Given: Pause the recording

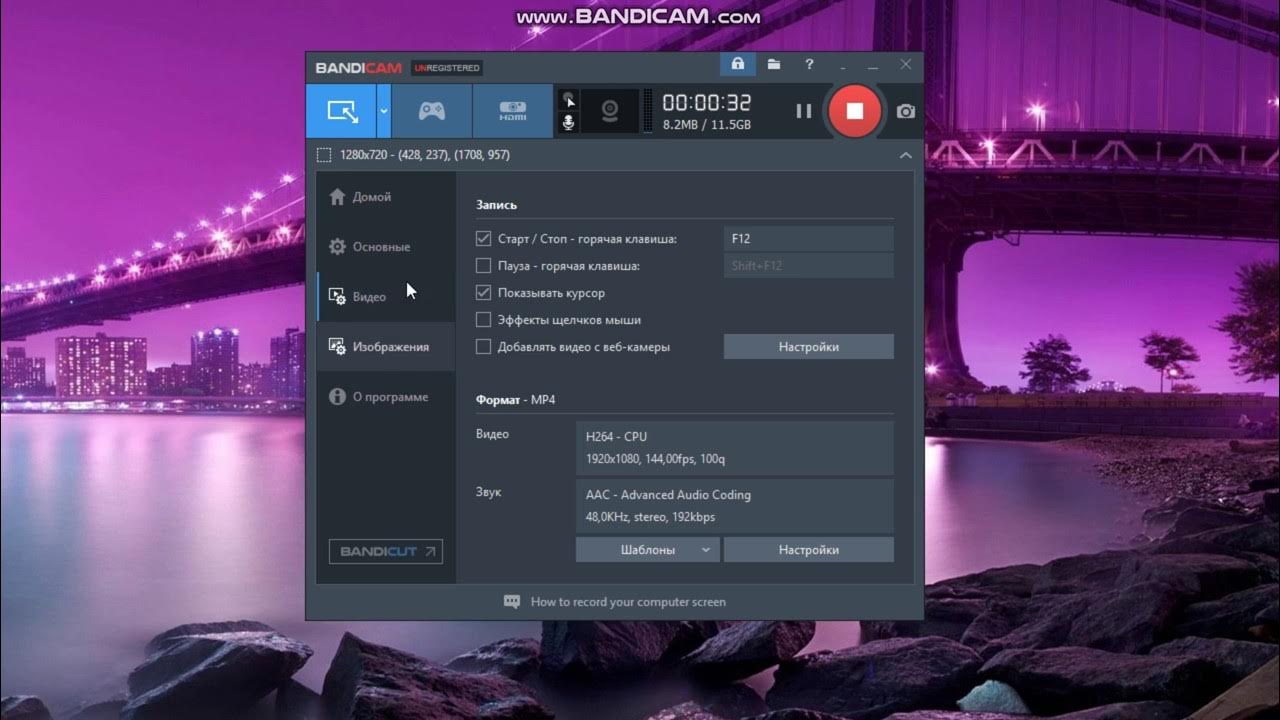Looking at the screenshot, I should tap(803, 111).
